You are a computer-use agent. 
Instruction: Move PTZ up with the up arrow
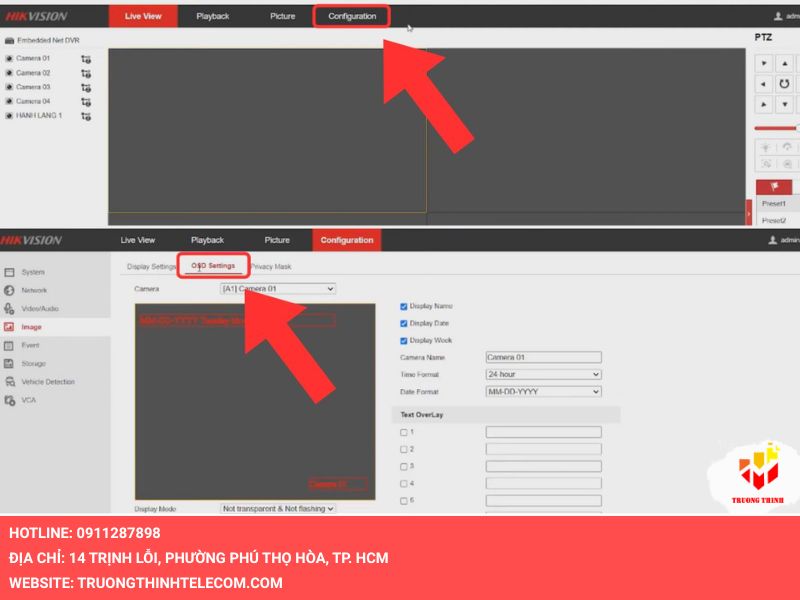[x=785, y=64]
